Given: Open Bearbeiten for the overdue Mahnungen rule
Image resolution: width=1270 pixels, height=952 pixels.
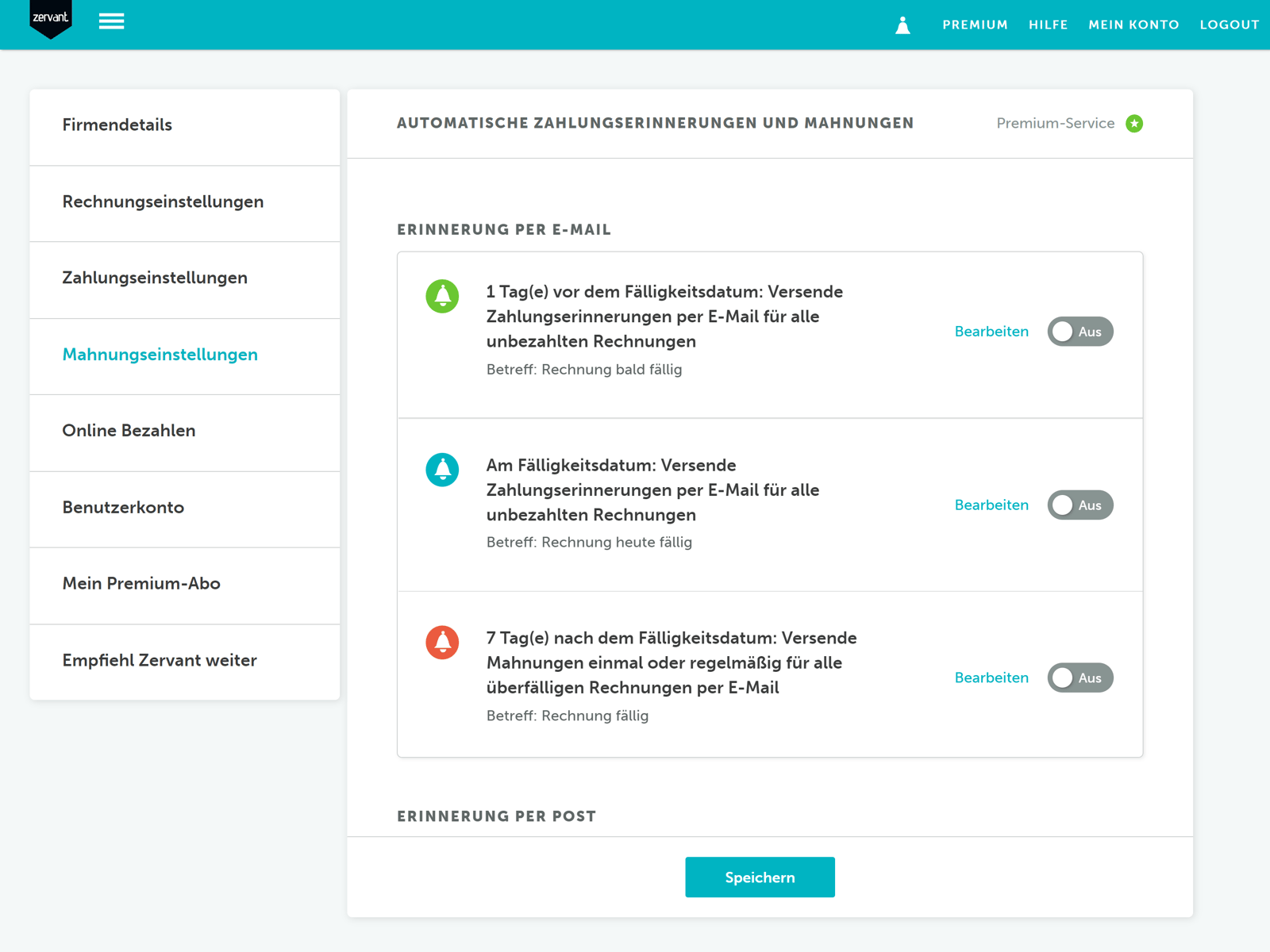Looking at the screenshot, I should coord(991,678).
